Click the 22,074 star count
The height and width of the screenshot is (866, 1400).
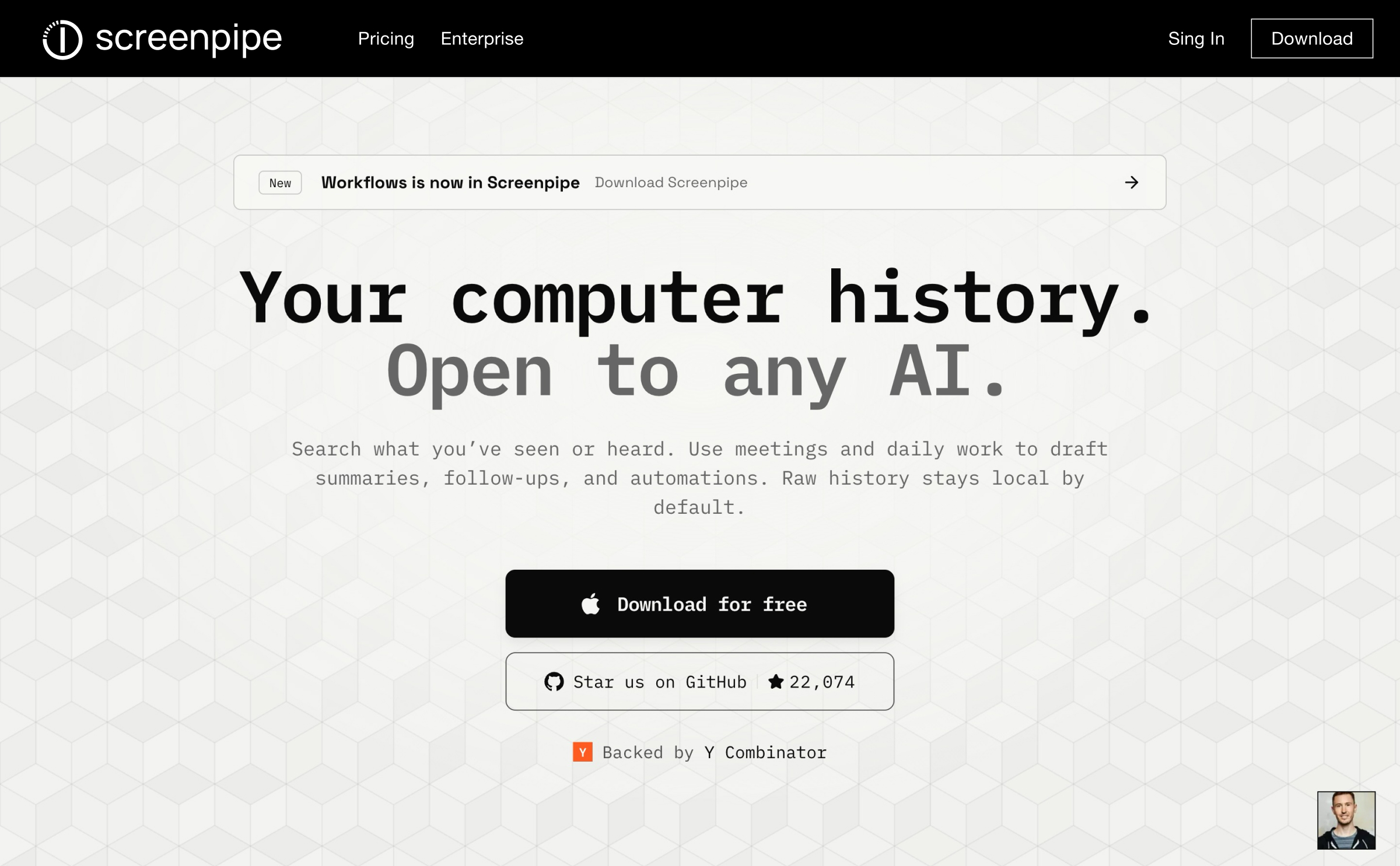tap(822, 682)
